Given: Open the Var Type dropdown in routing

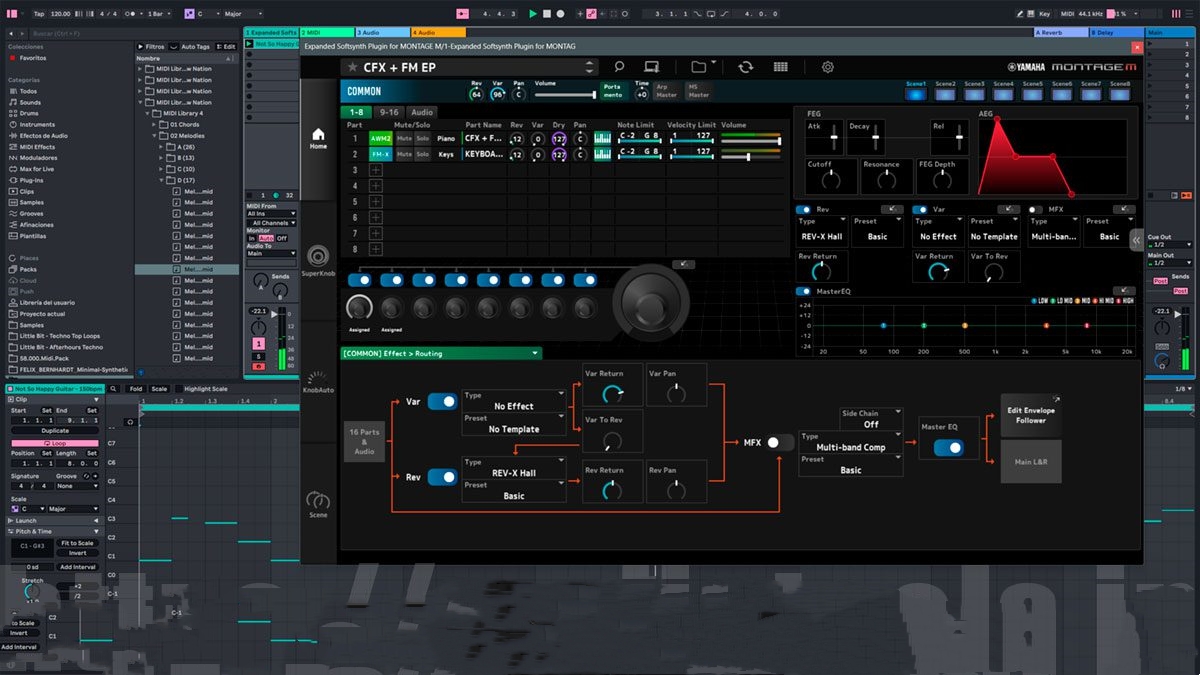Looking at the screenshot, I should (x=514, y=401).
